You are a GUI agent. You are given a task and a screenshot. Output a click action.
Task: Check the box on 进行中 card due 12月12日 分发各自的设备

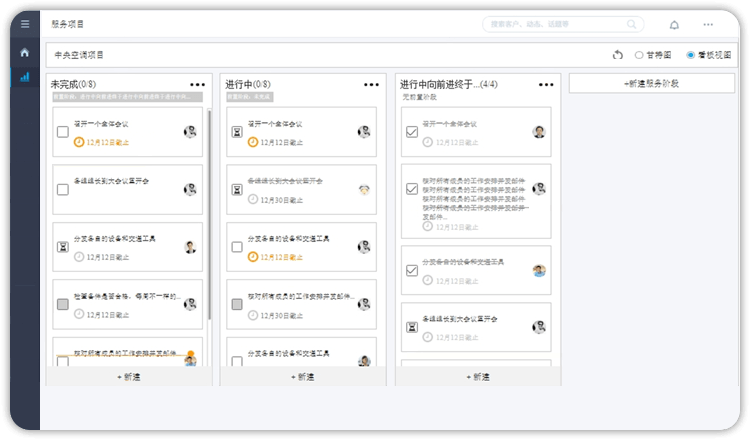[237, 247]
